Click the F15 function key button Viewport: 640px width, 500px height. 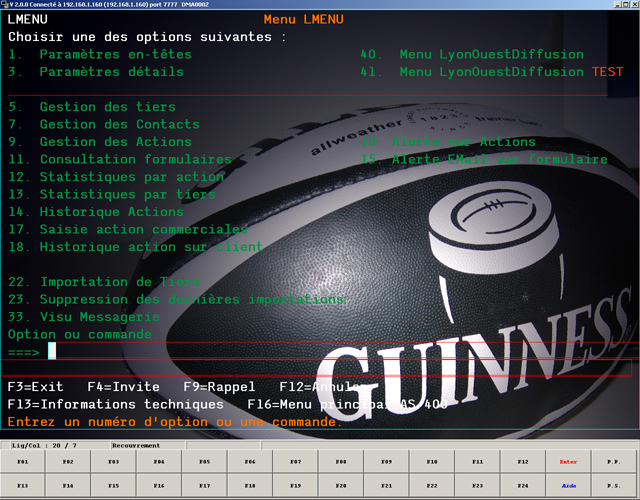(x=113, y=486)
